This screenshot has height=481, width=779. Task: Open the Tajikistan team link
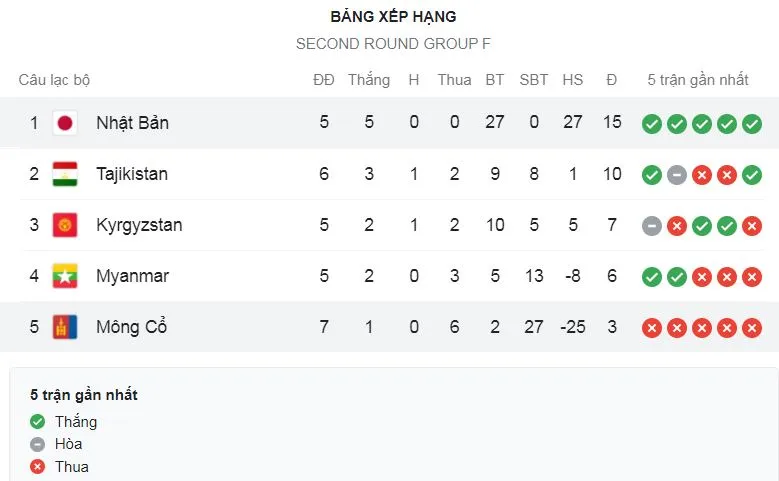point(132,174)
